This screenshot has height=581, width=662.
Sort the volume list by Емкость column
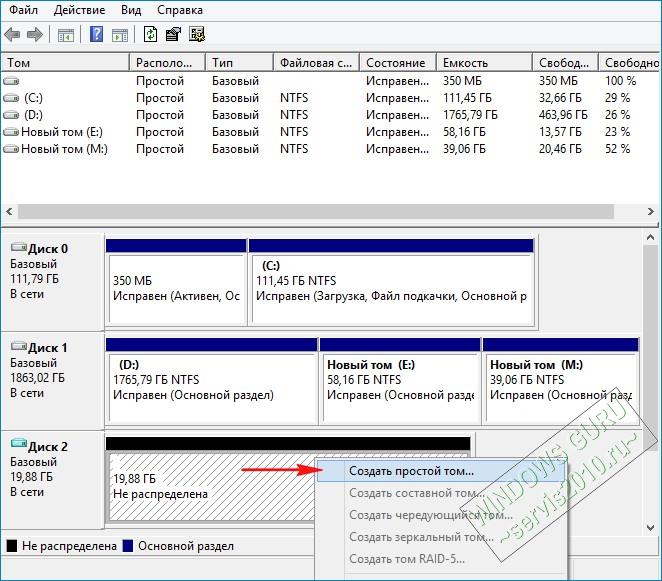pos(484,63)
